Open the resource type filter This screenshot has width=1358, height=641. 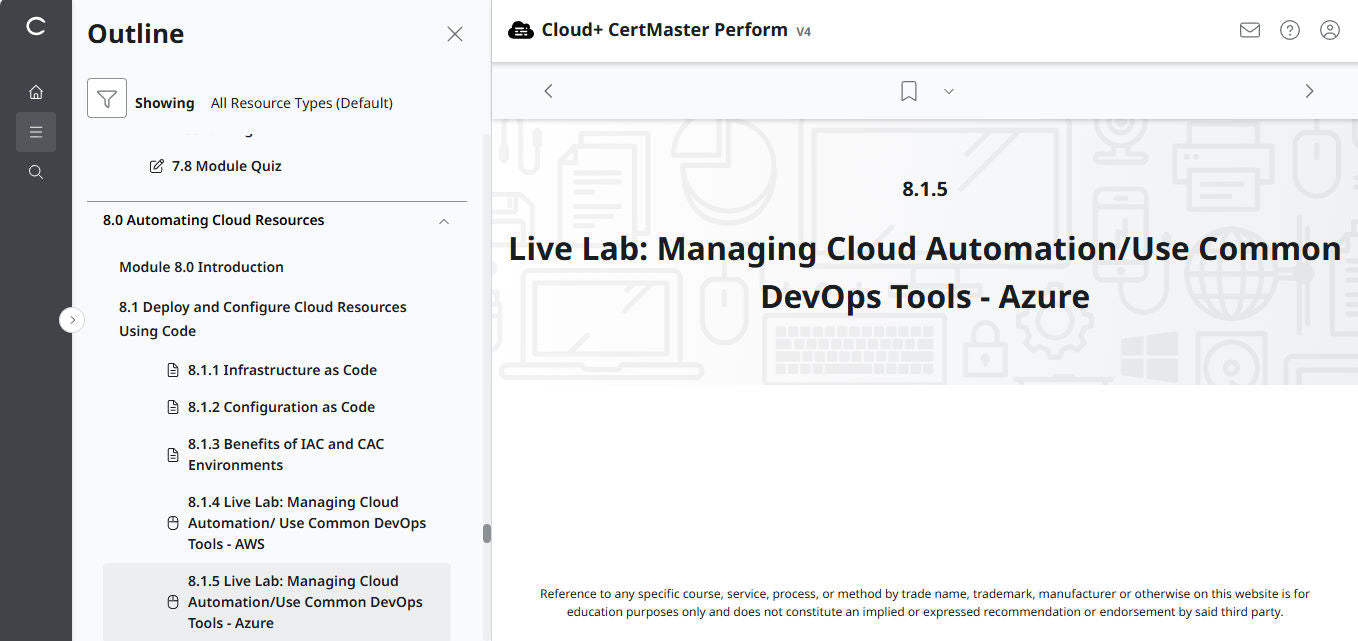tap(107, 97)
